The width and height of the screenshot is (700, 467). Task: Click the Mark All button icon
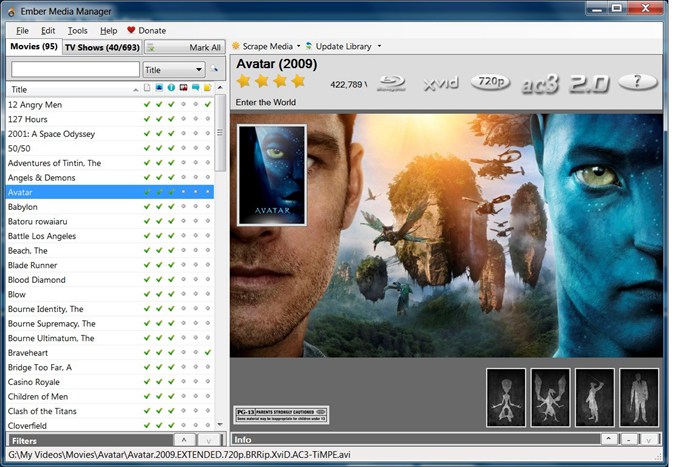coord(151,47)
